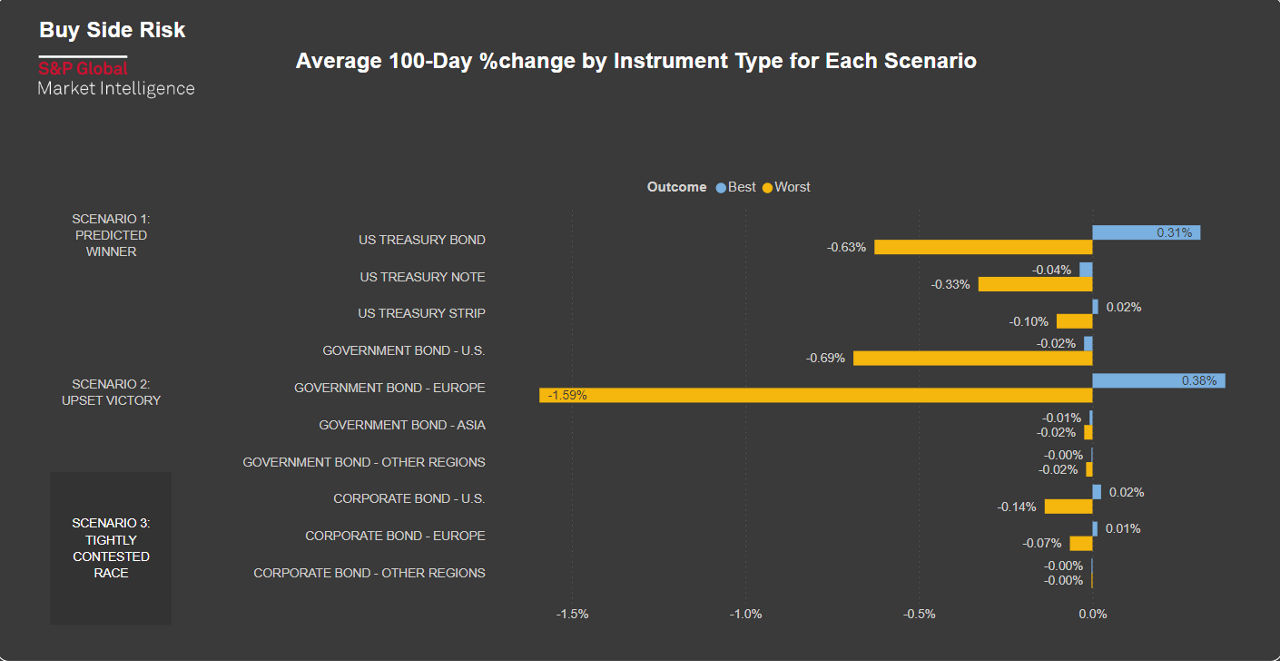
Task: Click the US TREASURY STRIP axis label
Action: pyautogui.click(x=421, y=314)
